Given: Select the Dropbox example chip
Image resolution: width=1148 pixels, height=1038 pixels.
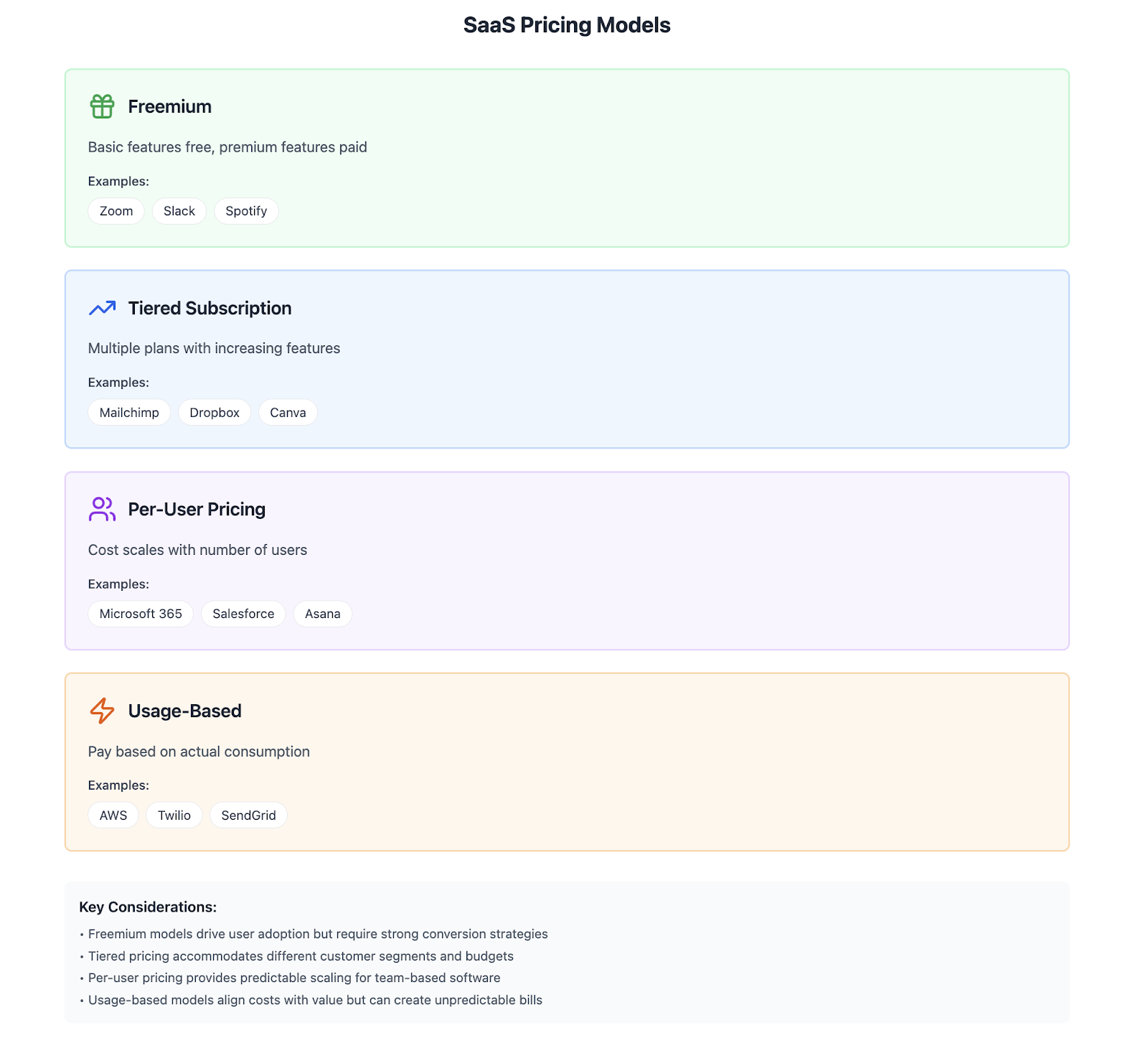Looking at the screenshot, I should point(215,413).
